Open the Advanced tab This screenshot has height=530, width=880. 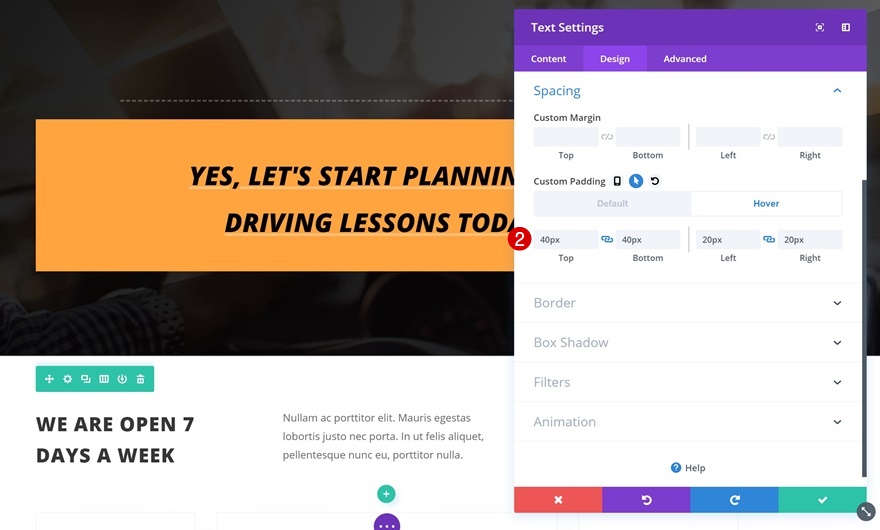(x=685, y=59)
